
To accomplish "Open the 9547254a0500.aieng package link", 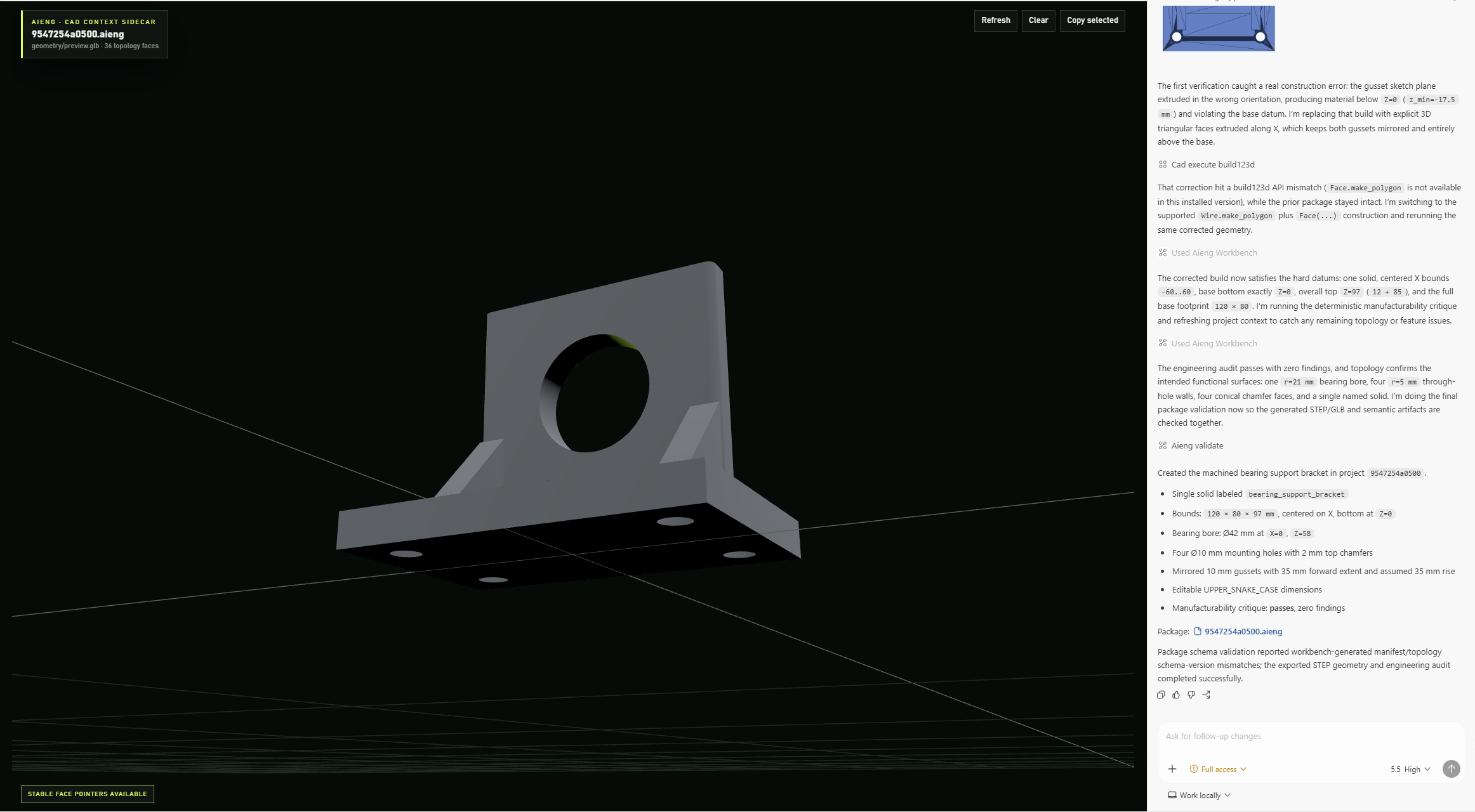I will 1243,631.
